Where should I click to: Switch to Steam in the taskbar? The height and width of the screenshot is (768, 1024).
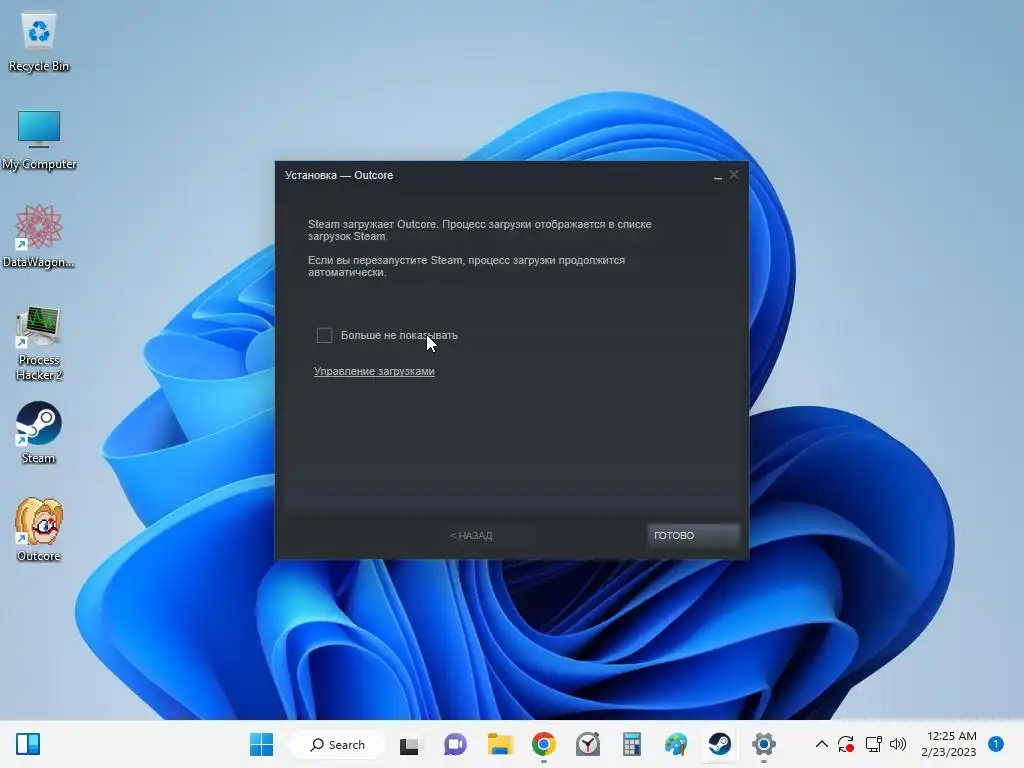(720, 744)
